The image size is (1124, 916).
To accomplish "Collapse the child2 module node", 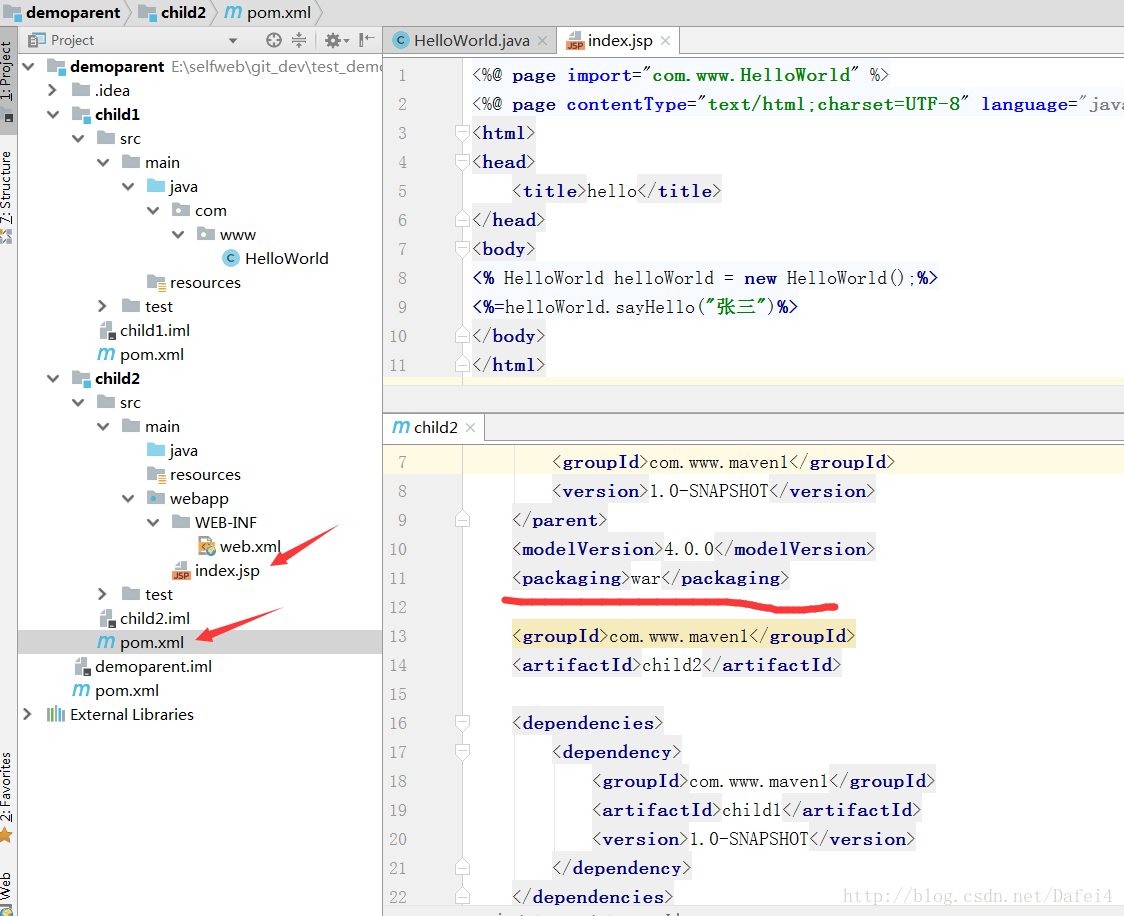I will tap(52, 378).
